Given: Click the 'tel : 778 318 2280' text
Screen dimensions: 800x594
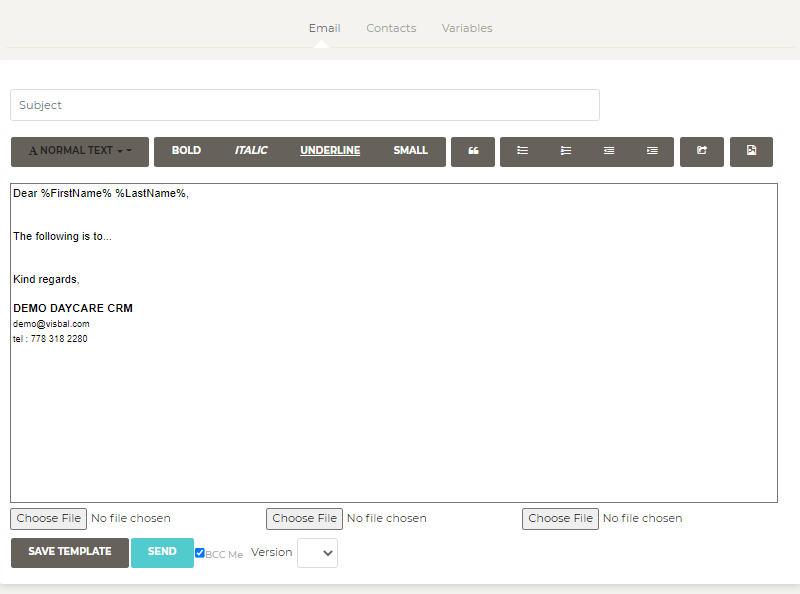Looking at the screenshot, I should tap(50, 339).
